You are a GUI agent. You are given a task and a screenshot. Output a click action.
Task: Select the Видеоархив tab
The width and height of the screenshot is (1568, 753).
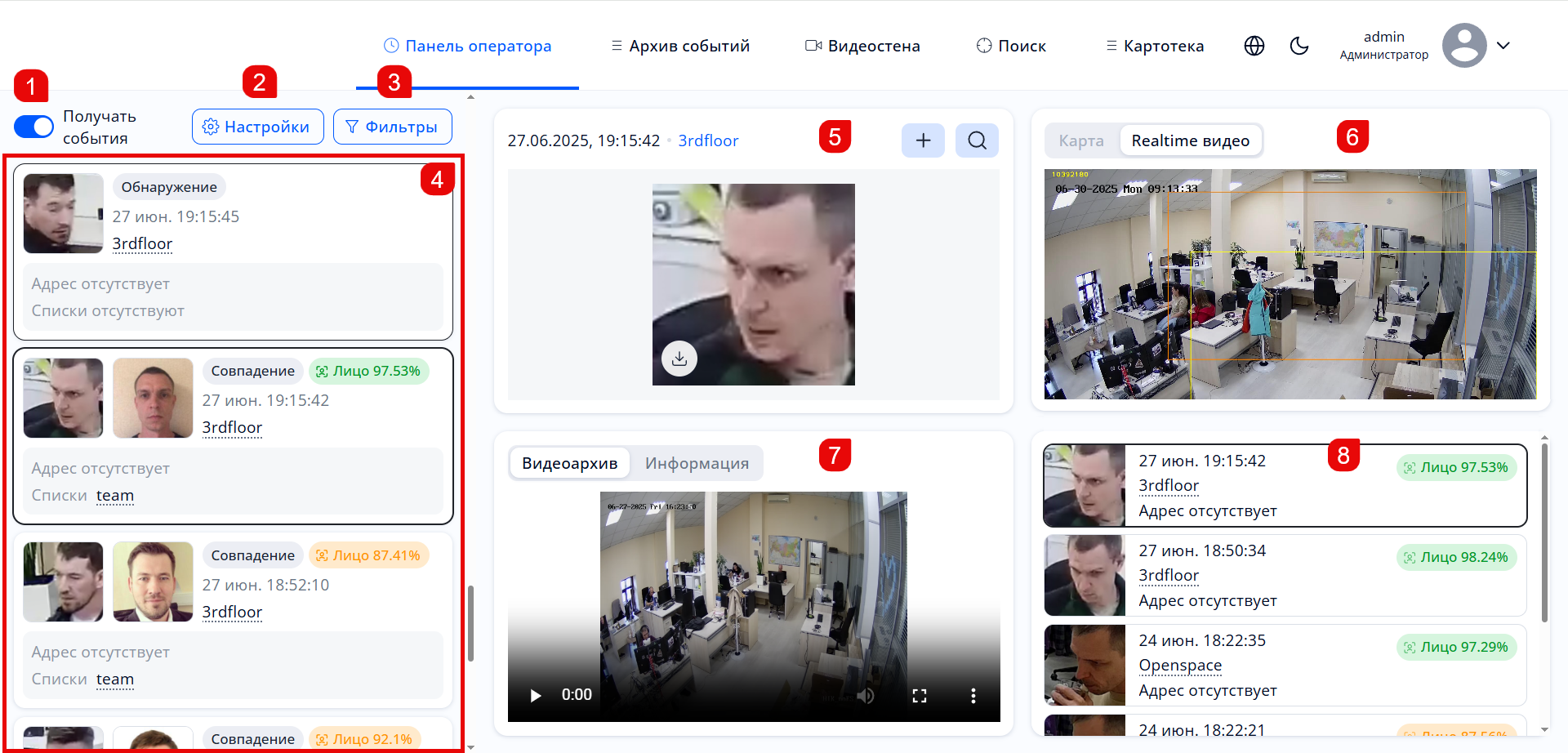570,463
